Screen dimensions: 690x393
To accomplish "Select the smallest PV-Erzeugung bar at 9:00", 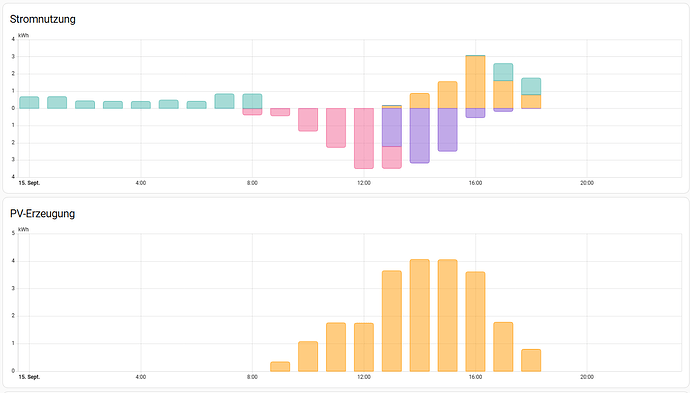I will click(280, 367).
